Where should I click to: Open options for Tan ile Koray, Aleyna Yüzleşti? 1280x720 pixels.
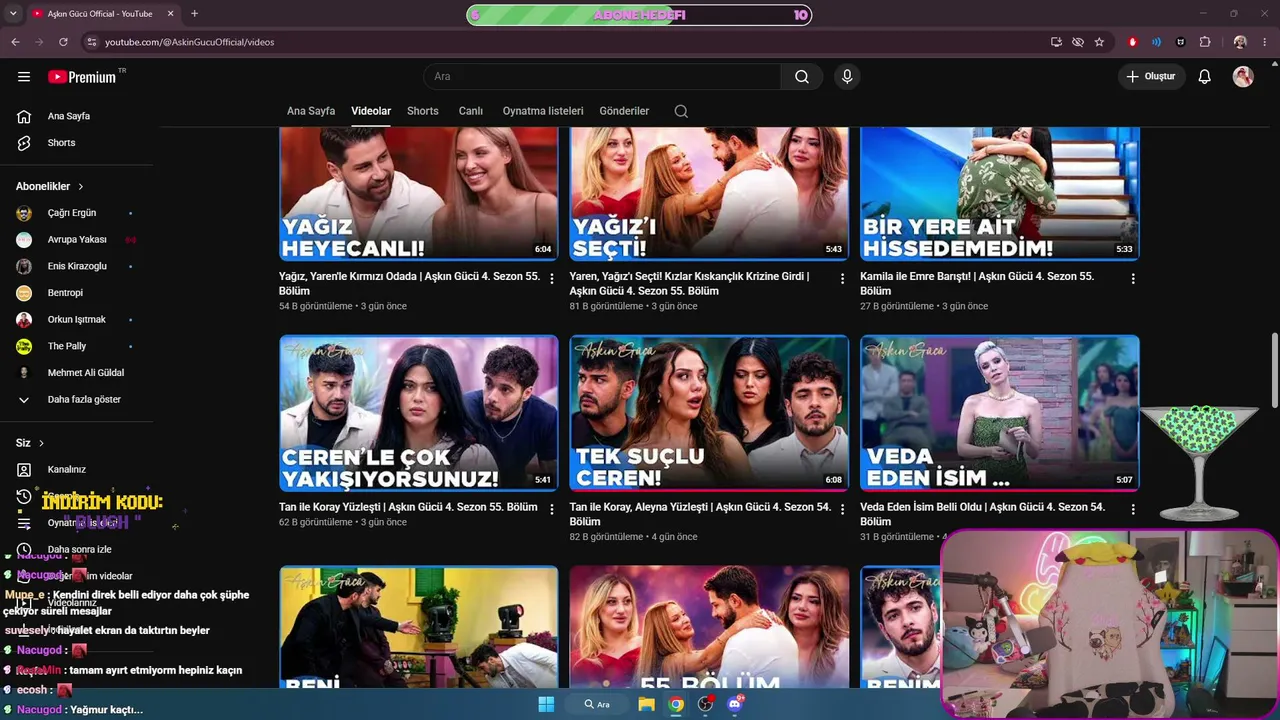point(842,509)
